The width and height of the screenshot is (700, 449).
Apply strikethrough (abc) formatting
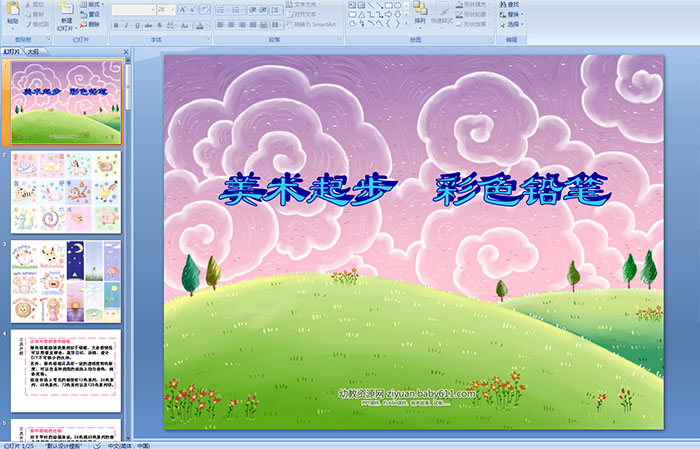[148, 25]
